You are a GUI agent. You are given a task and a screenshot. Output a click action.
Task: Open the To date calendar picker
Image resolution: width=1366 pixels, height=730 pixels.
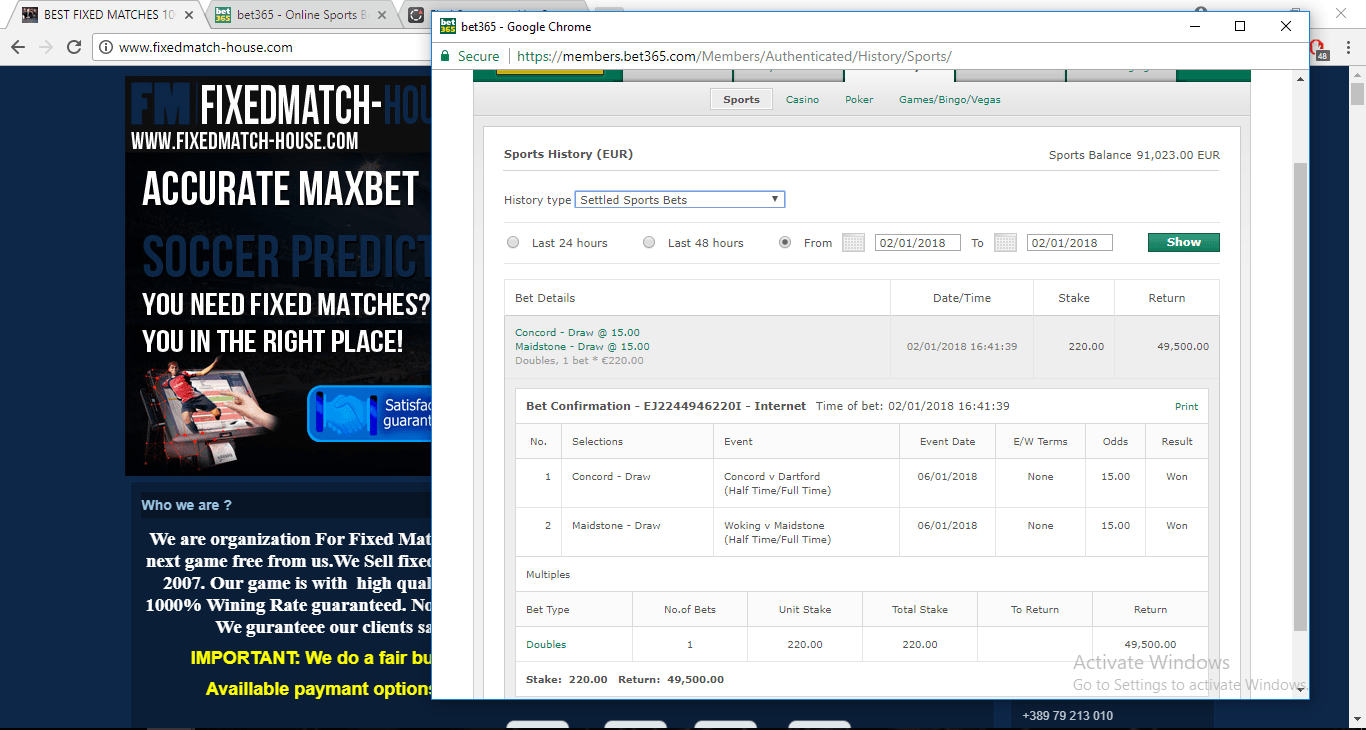point(1005,242)
